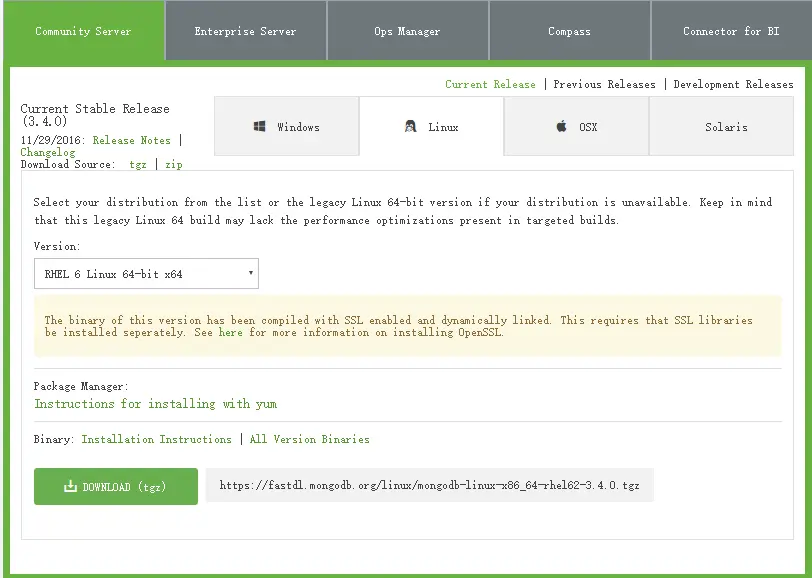Open the Community Server tab
Viewport: 812px width, 578px height.
click(83, 31)
